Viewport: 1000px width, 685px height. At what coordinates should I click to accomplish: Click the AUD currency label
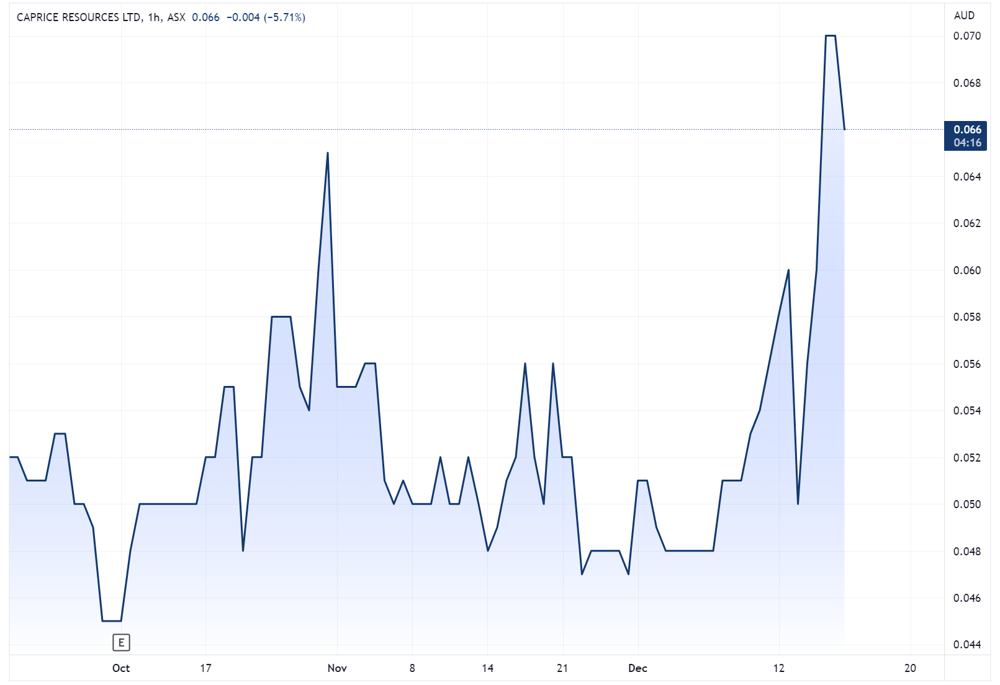(x=964, y=15)
